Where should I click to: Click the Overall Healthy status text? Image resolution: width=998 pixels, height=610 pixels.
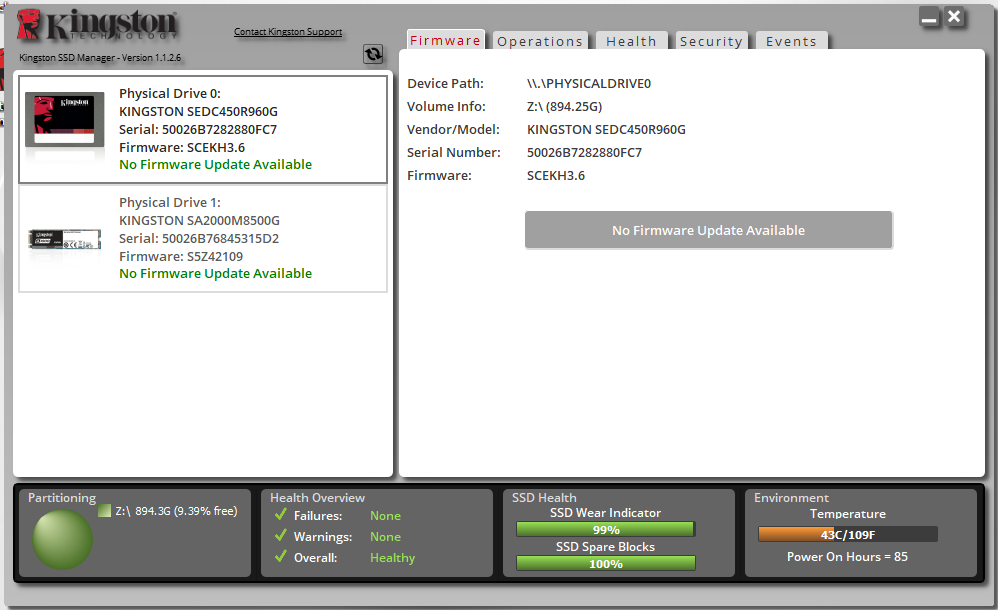coord(393,557)
